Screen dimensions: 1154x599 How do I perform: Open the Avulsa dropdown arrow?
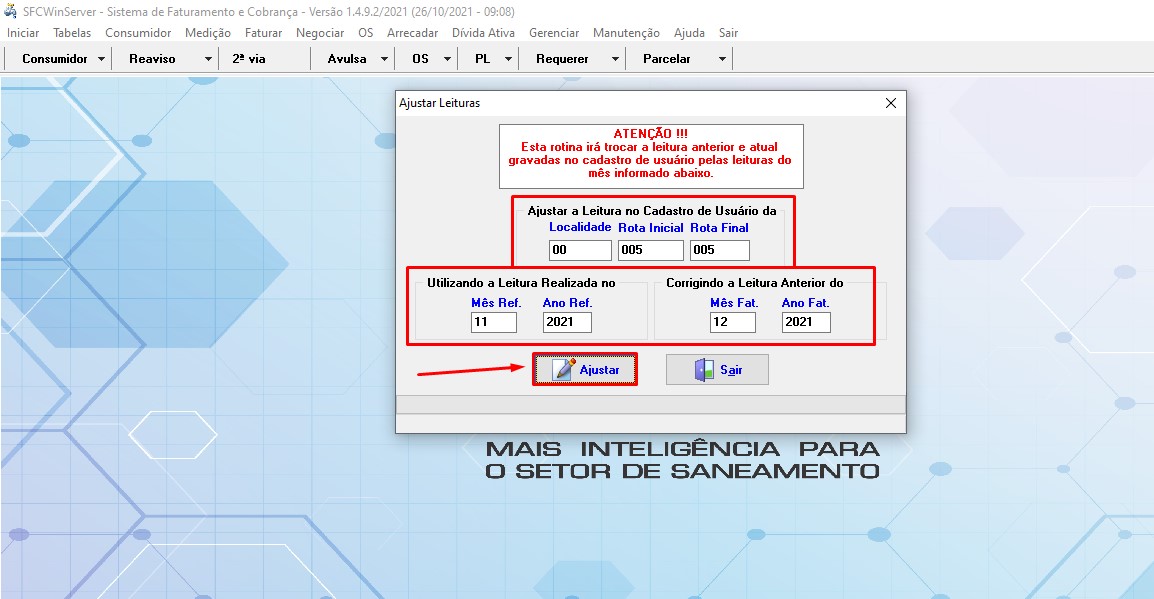384,59
